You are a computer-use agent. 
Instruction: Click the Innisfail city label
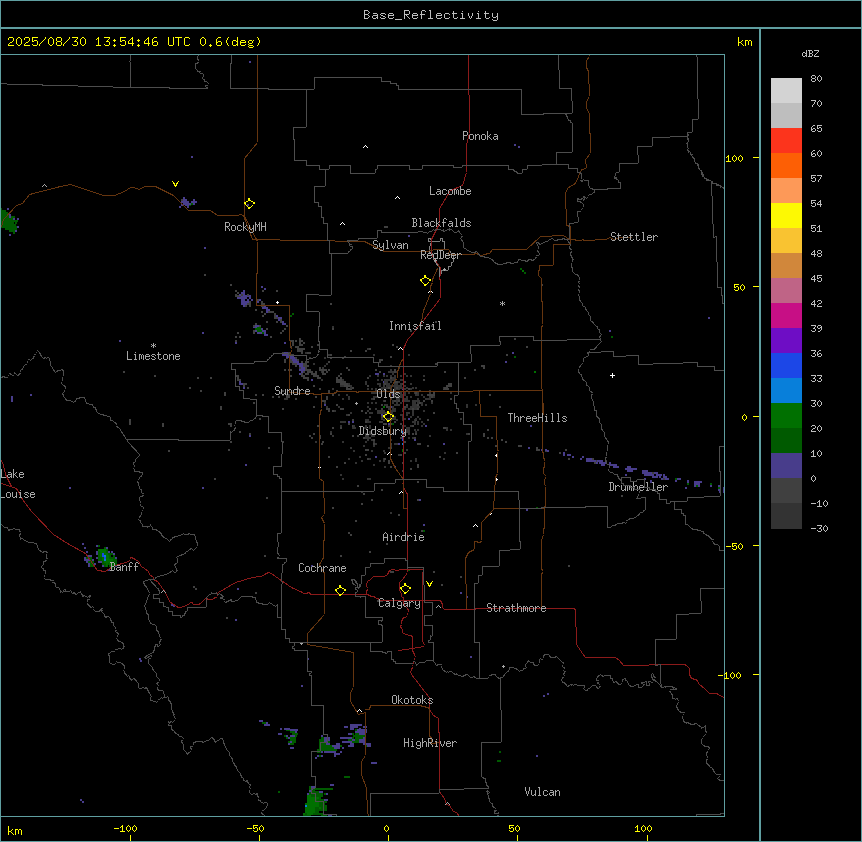pos(415,326)
